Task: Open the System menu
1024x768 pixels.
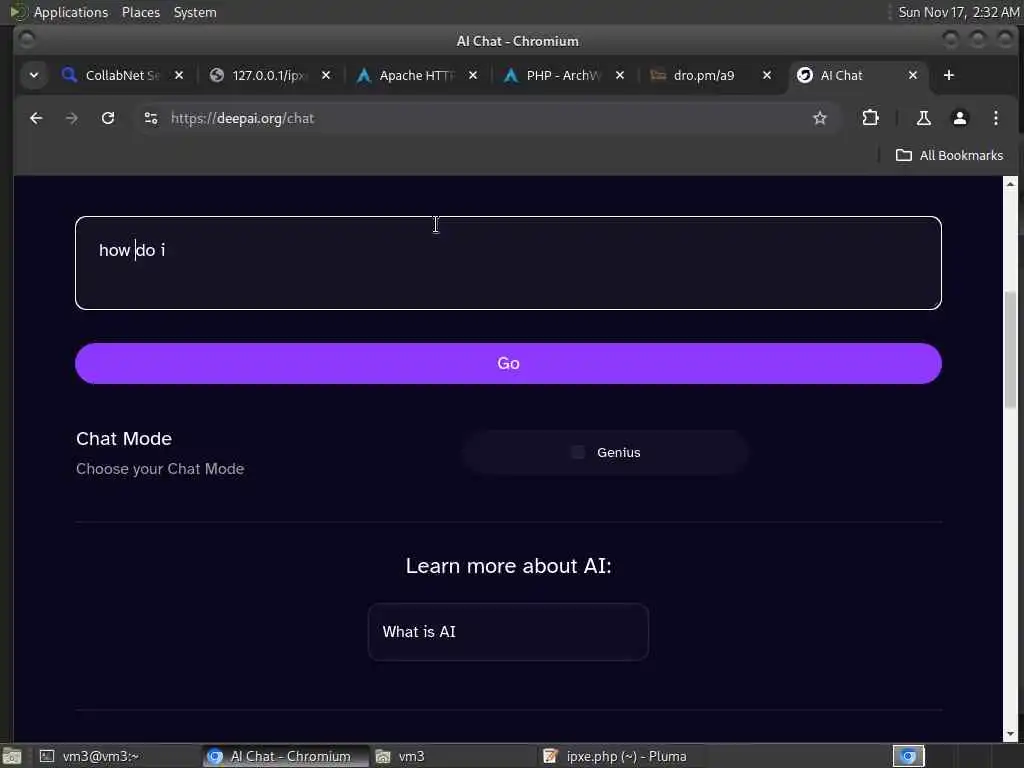Action: (x=195, y=12)
